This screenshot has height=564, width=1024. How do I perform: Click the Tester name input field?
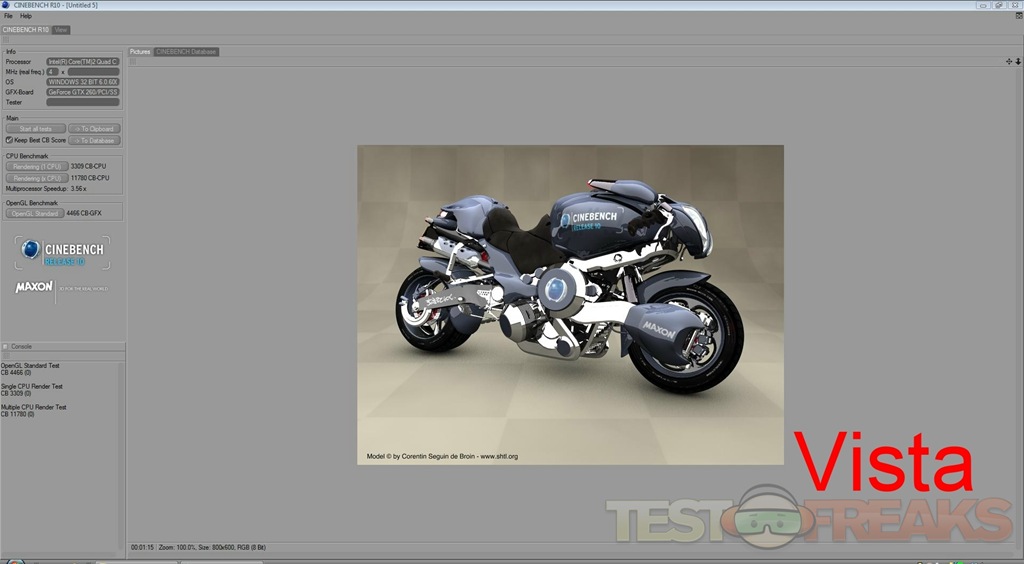pyautogui.click(x=83, y=102)
